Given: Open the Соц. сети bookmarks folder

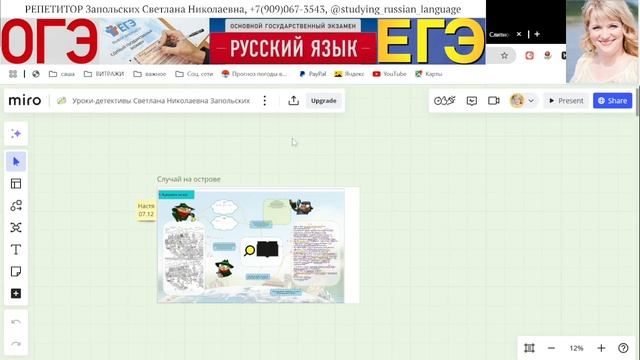Looking at the screenshot, I should [194, 74].
